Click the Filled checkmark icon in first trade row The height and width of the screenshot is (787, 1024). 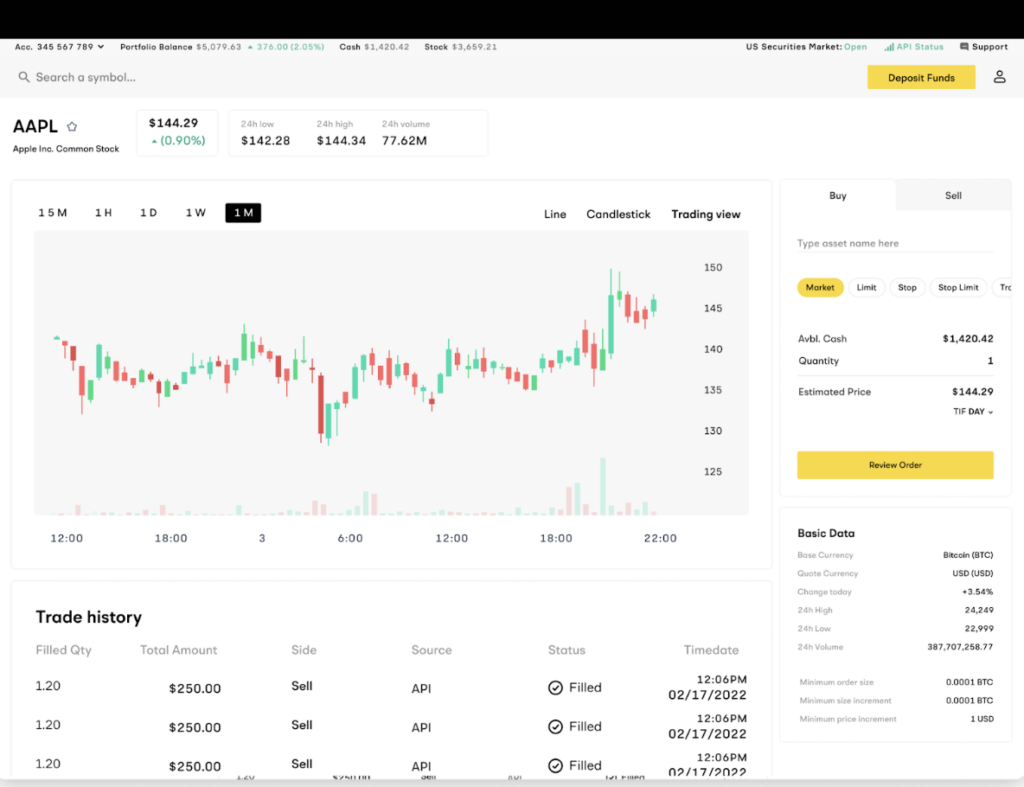coord(555,688)
